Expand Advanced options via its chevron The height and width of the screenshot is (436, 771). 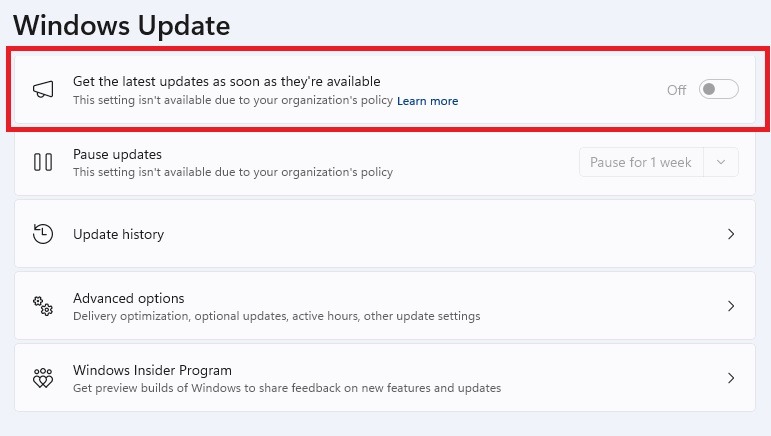[731, 306]
